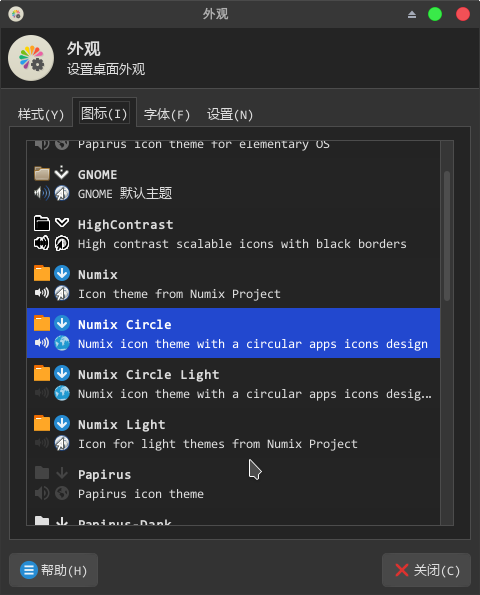Click the Numix Circle Light globe icon
This screenshot has height=595, width=480.
[62, 393]
